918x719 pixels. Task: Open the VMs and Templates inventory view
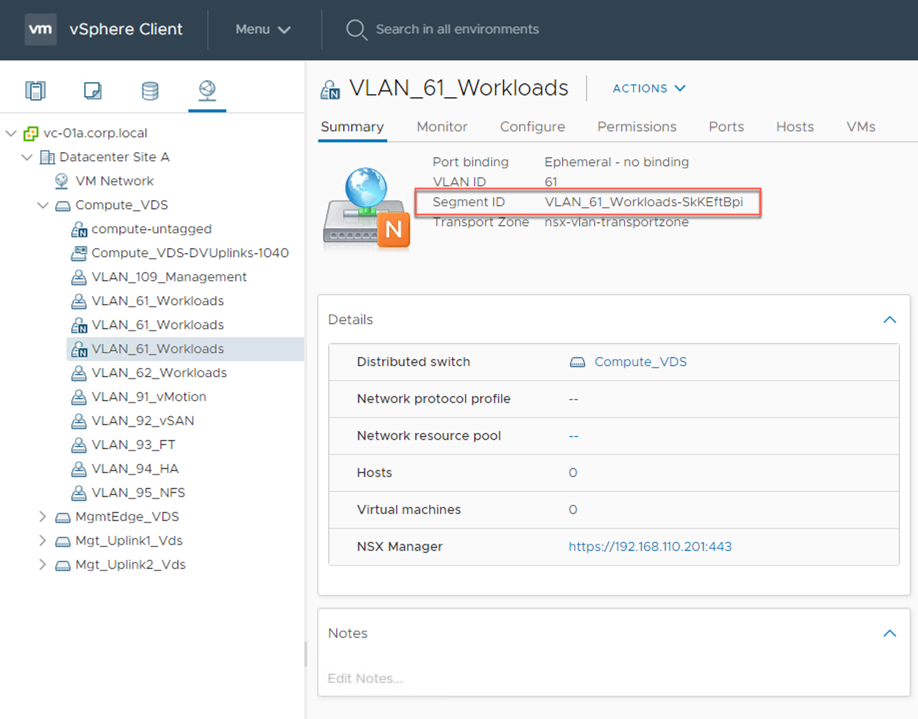point(93,91)
